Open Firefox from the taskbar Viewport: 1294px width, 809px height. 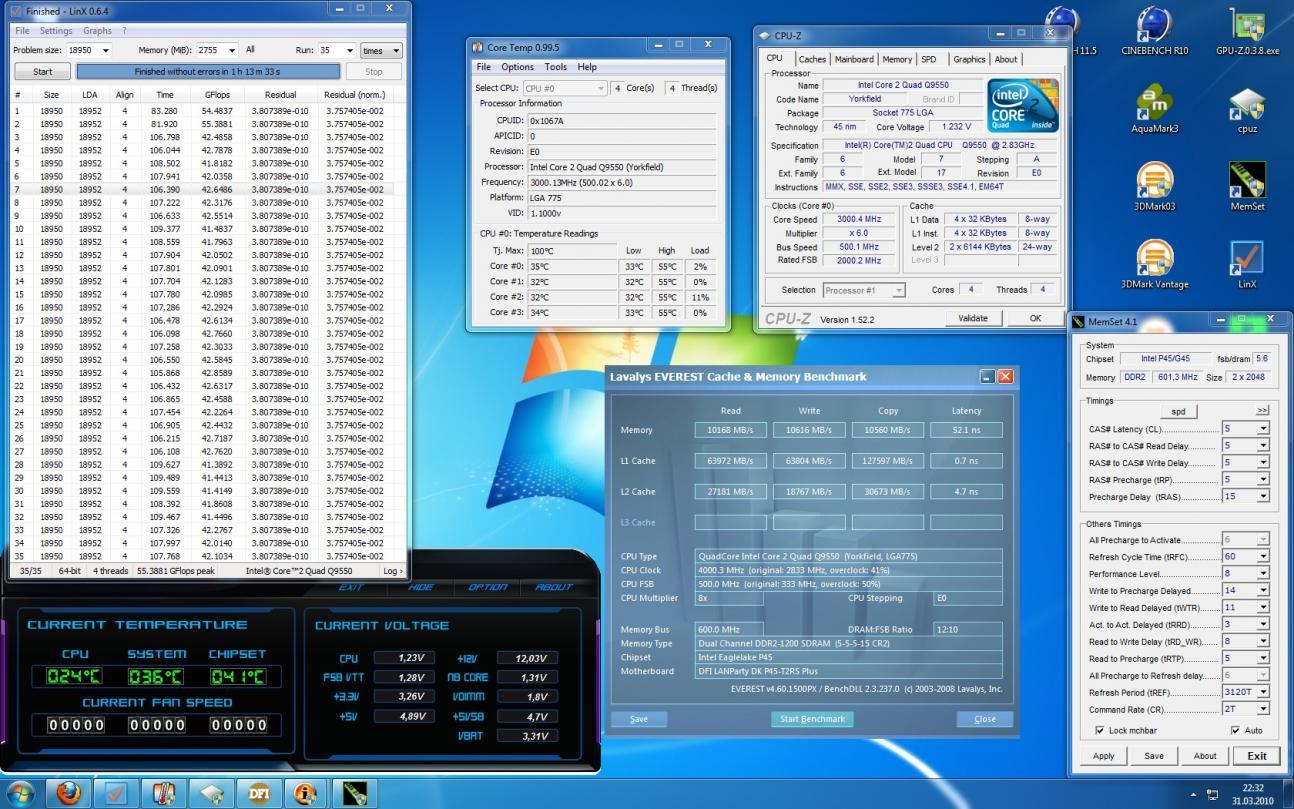pyautogui.click(x=68, y=794)
